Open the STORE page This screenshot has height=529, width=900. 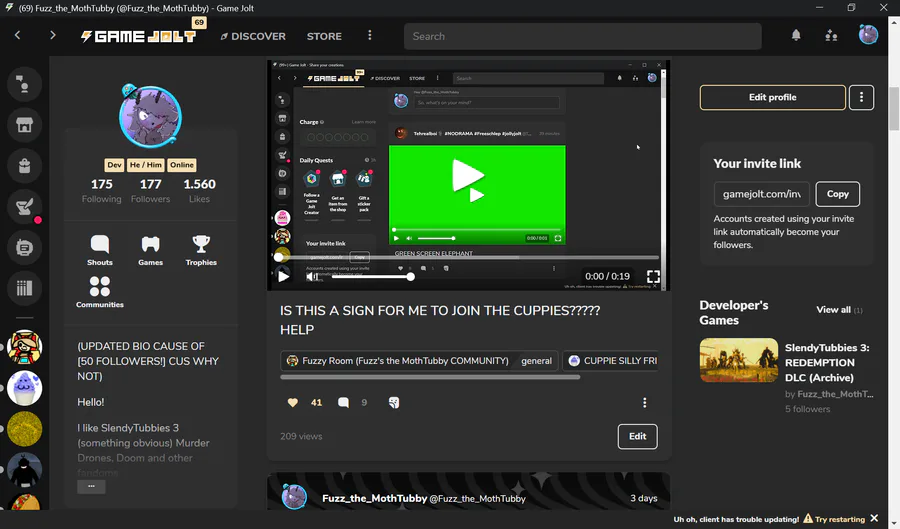[324, 36]
